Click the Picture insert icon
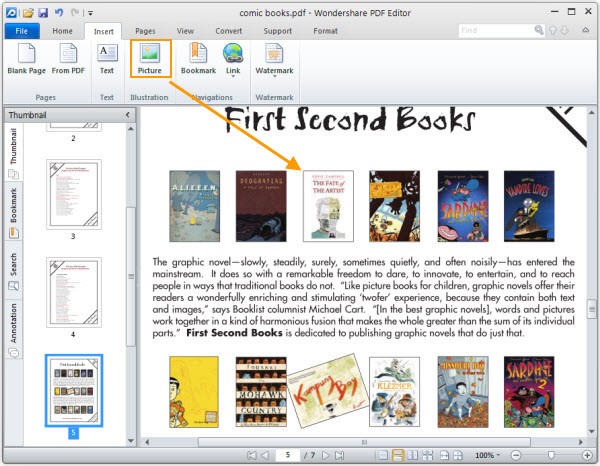The image size is (600, 466). [x=149, y=59]
